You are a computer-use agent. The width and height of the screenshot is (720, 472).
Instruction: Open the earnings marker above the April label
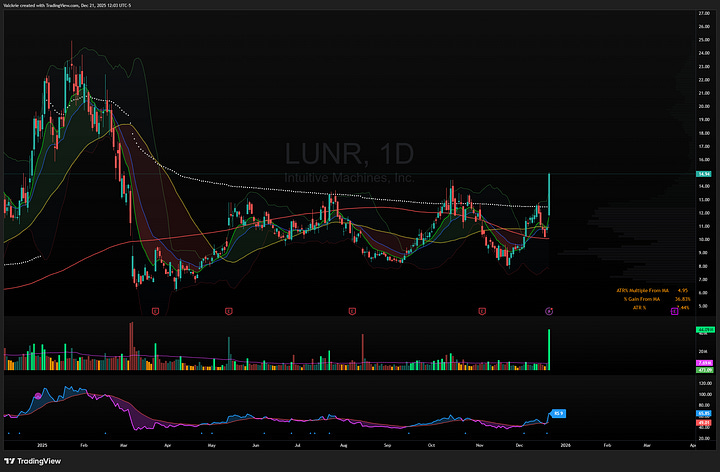click(x=155, y=311)
